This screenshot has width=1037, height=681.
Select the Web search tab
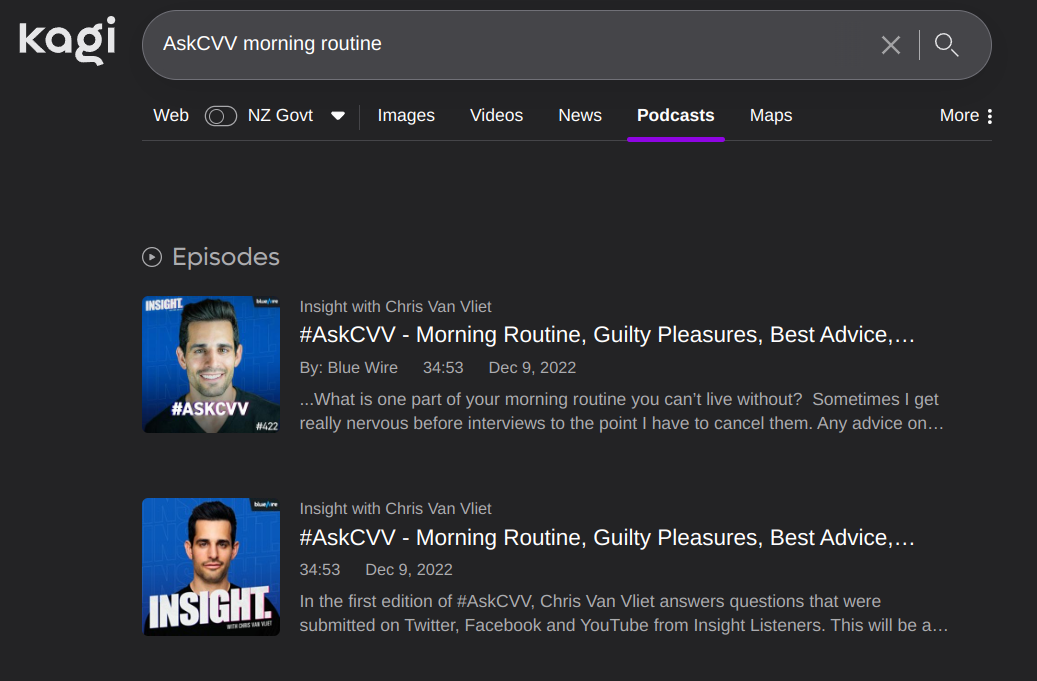point(171,116)
